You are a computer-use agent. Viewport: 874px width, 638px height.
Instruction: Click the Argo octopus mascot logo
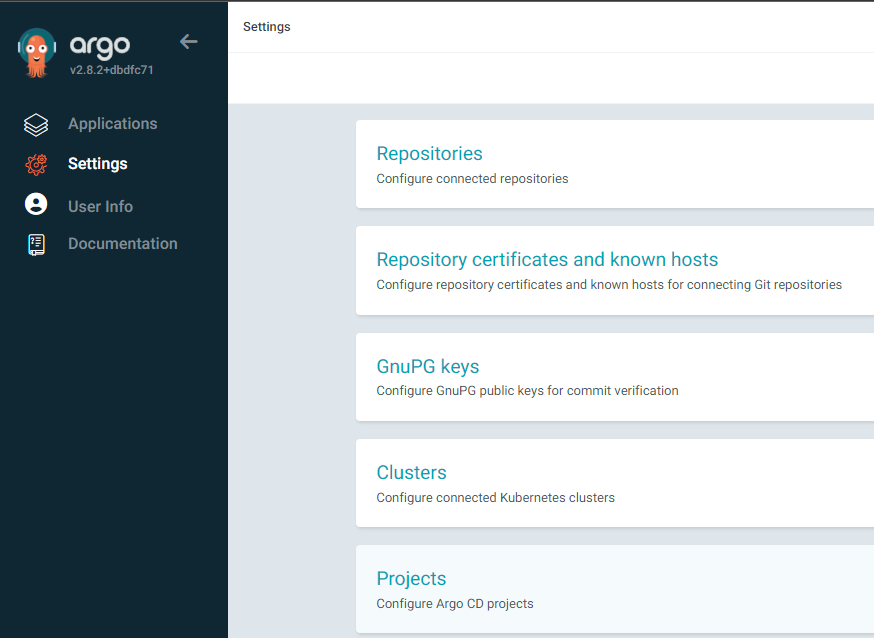(37, 53)
